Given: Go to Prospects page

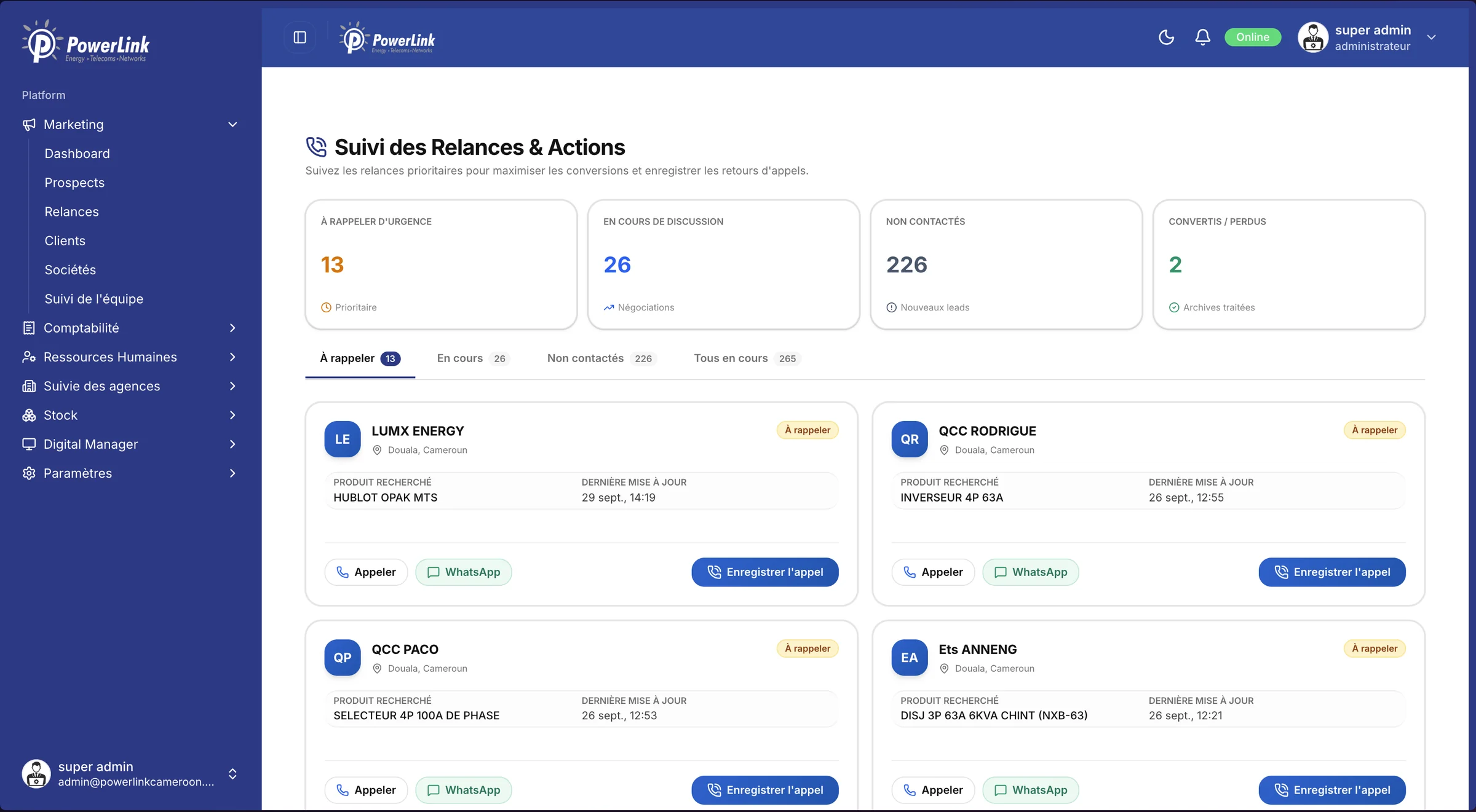Looking at the screenshot, I should [x=74, y=183].
